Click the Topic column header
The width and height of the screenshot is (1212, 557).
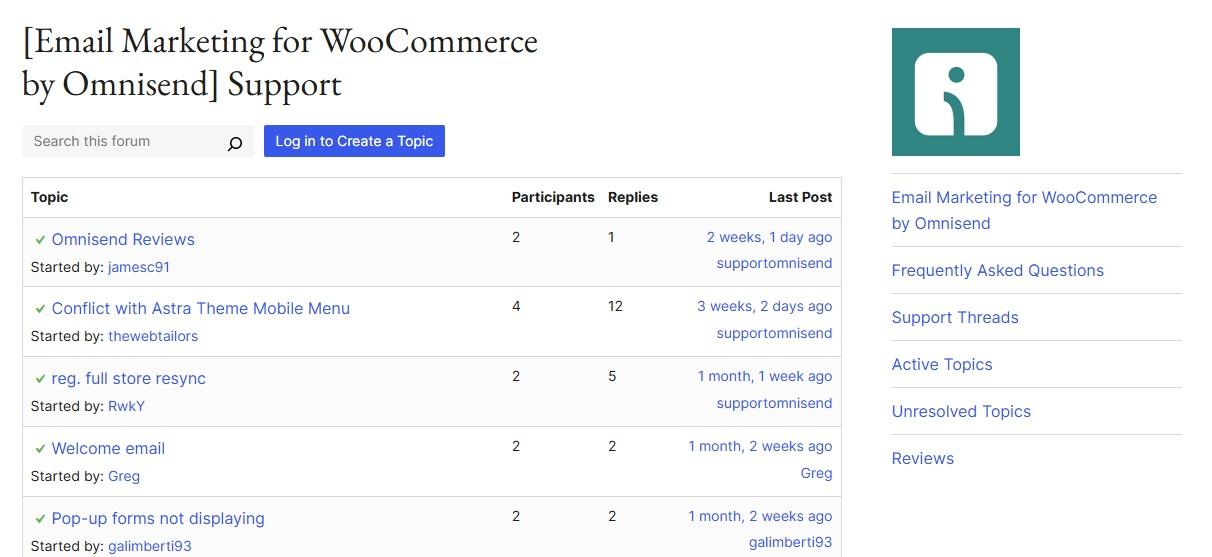pos(50,197)
